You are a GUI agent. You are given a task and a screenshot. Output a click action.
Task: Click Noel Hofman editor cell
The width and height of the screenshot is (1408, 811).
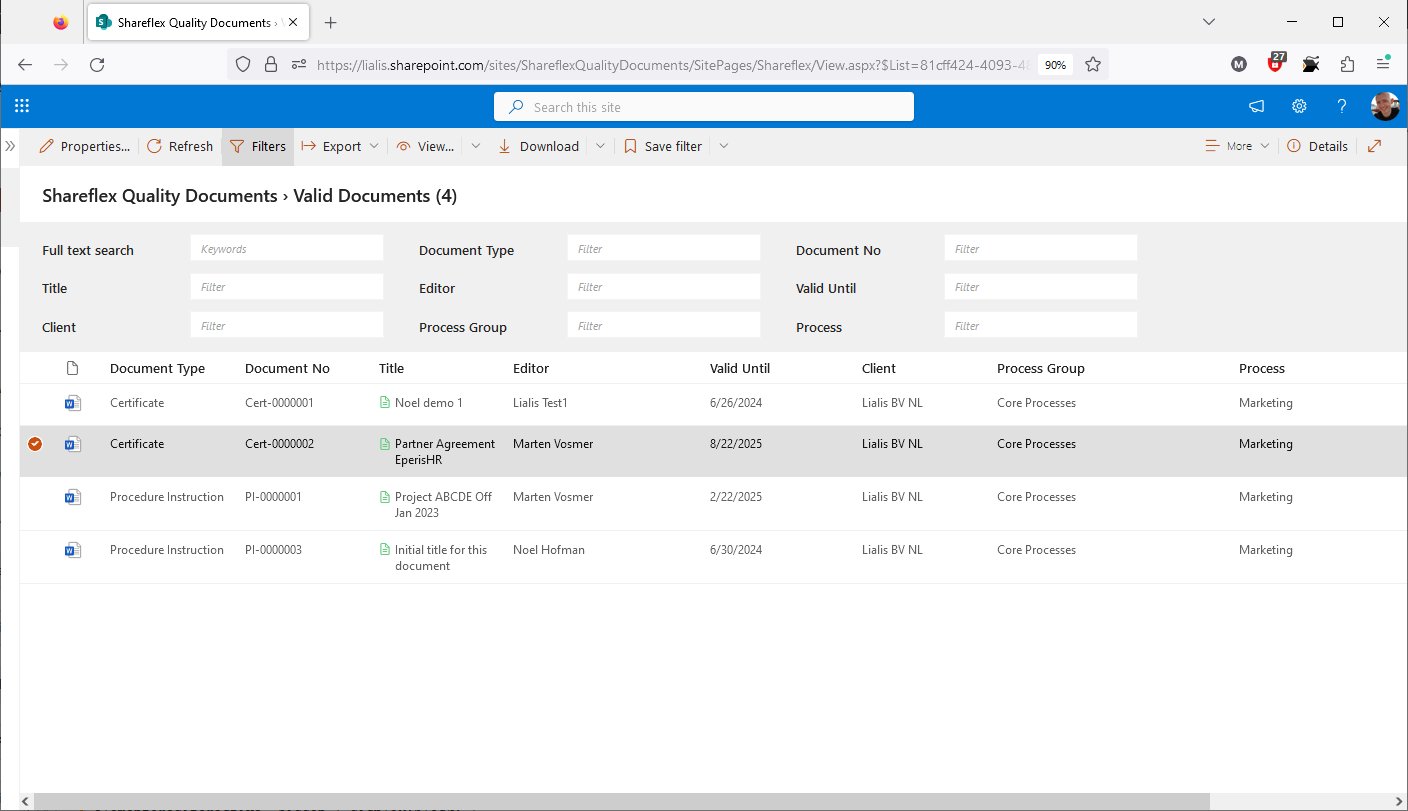(549, 550)
